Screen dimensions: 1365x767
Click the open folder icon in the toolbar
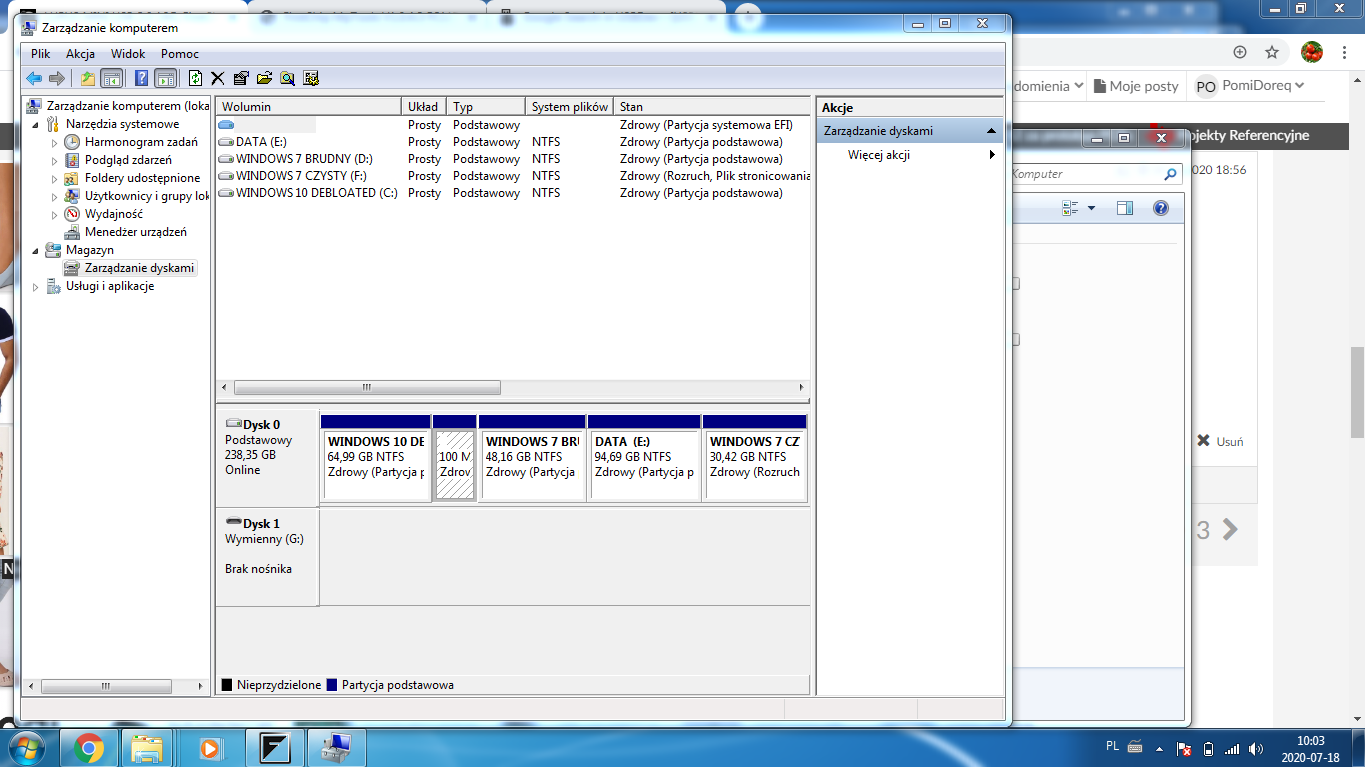(264, 78)
